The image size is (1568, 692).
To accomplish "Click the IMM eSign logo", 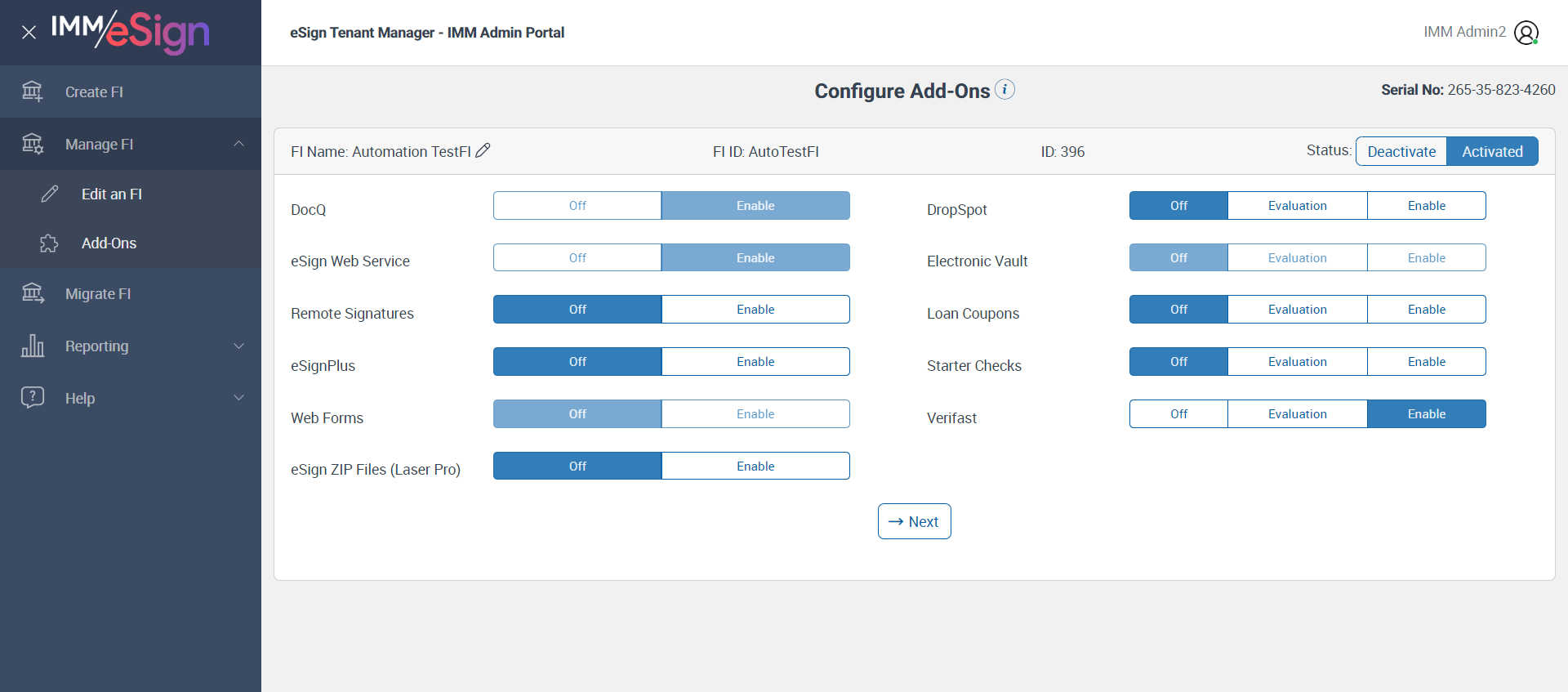I will click(131, 31).
